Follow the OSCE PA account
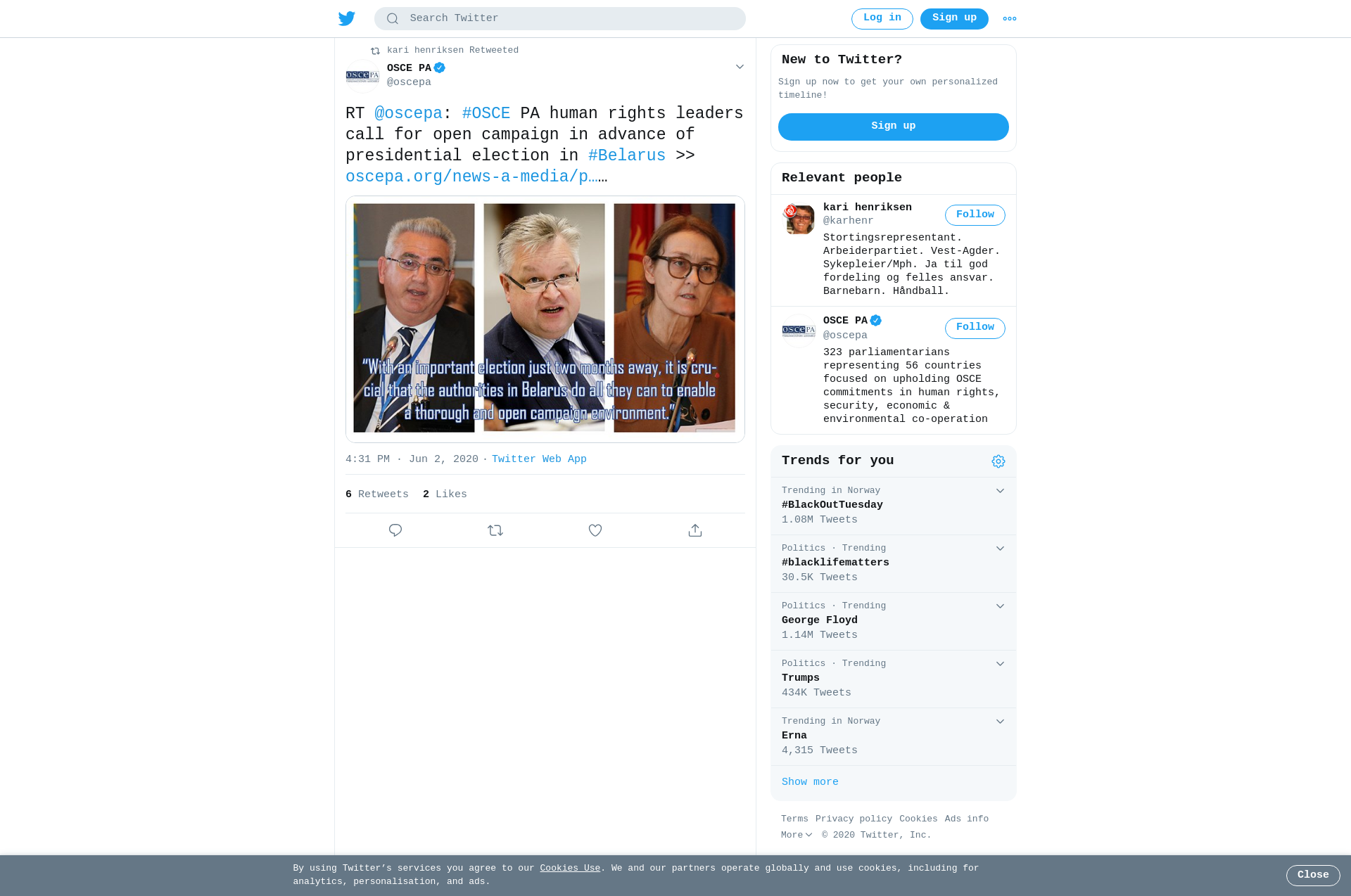Image resolution: width=1351 pixels, height=896 pixels. [975, 328]
